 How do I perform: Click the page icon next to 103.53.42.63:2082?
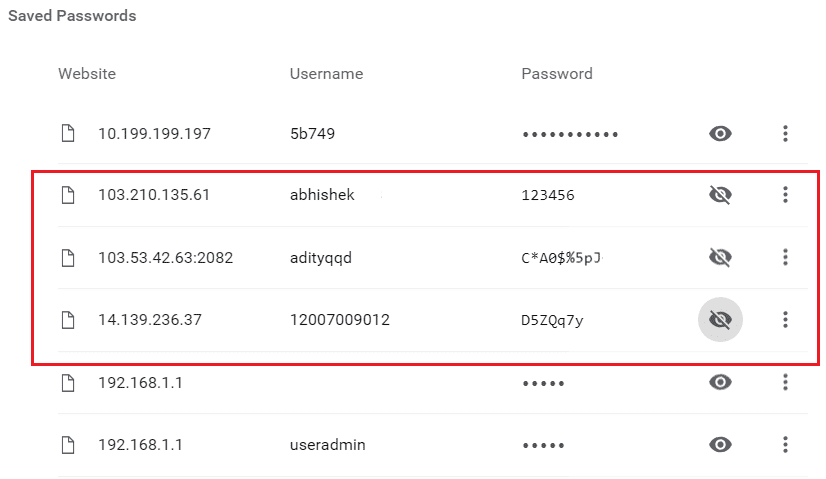pyautogui.click(x=68, y=257)
